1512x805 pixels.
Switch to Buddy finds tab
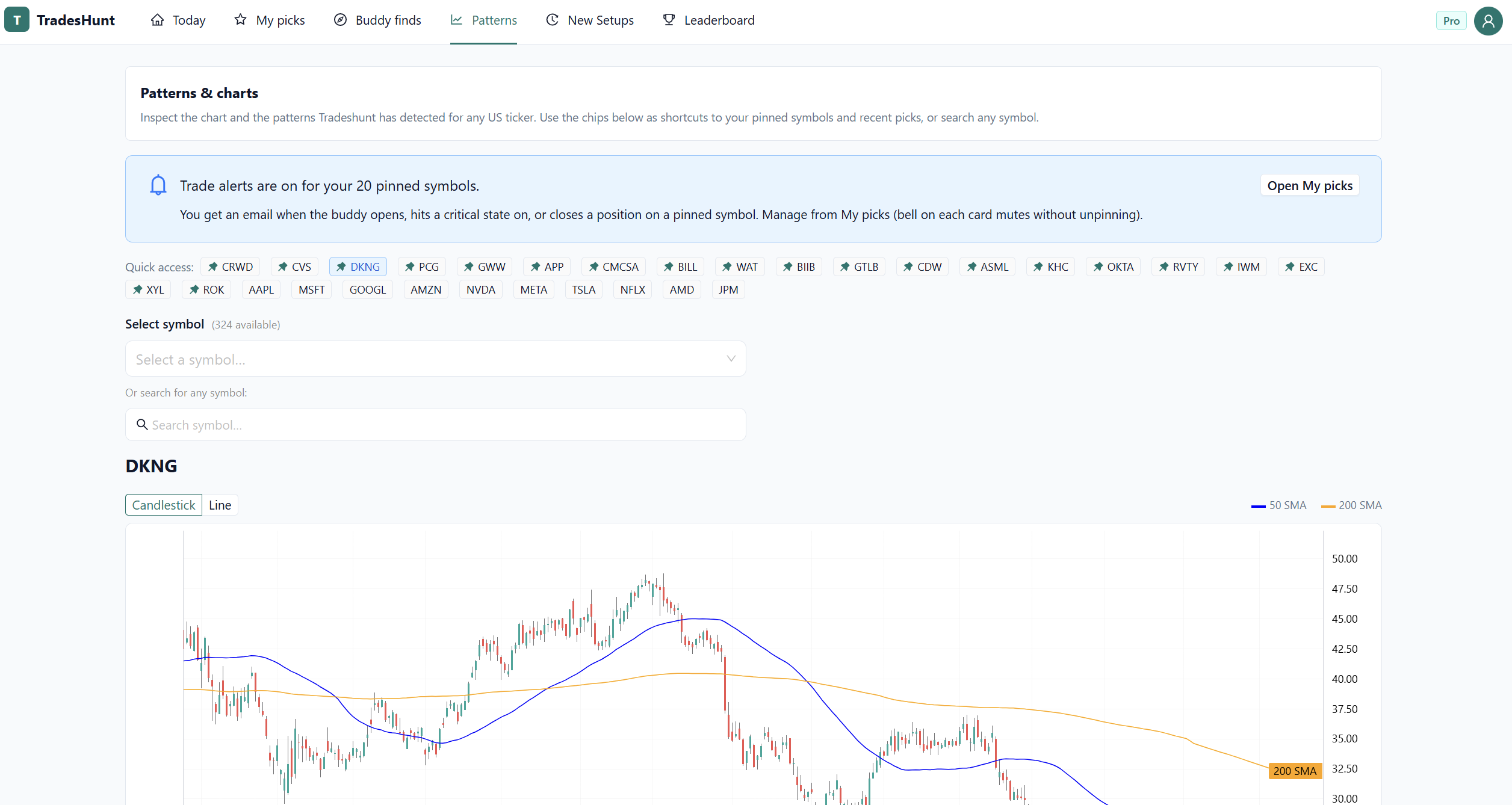coord(377,20)
